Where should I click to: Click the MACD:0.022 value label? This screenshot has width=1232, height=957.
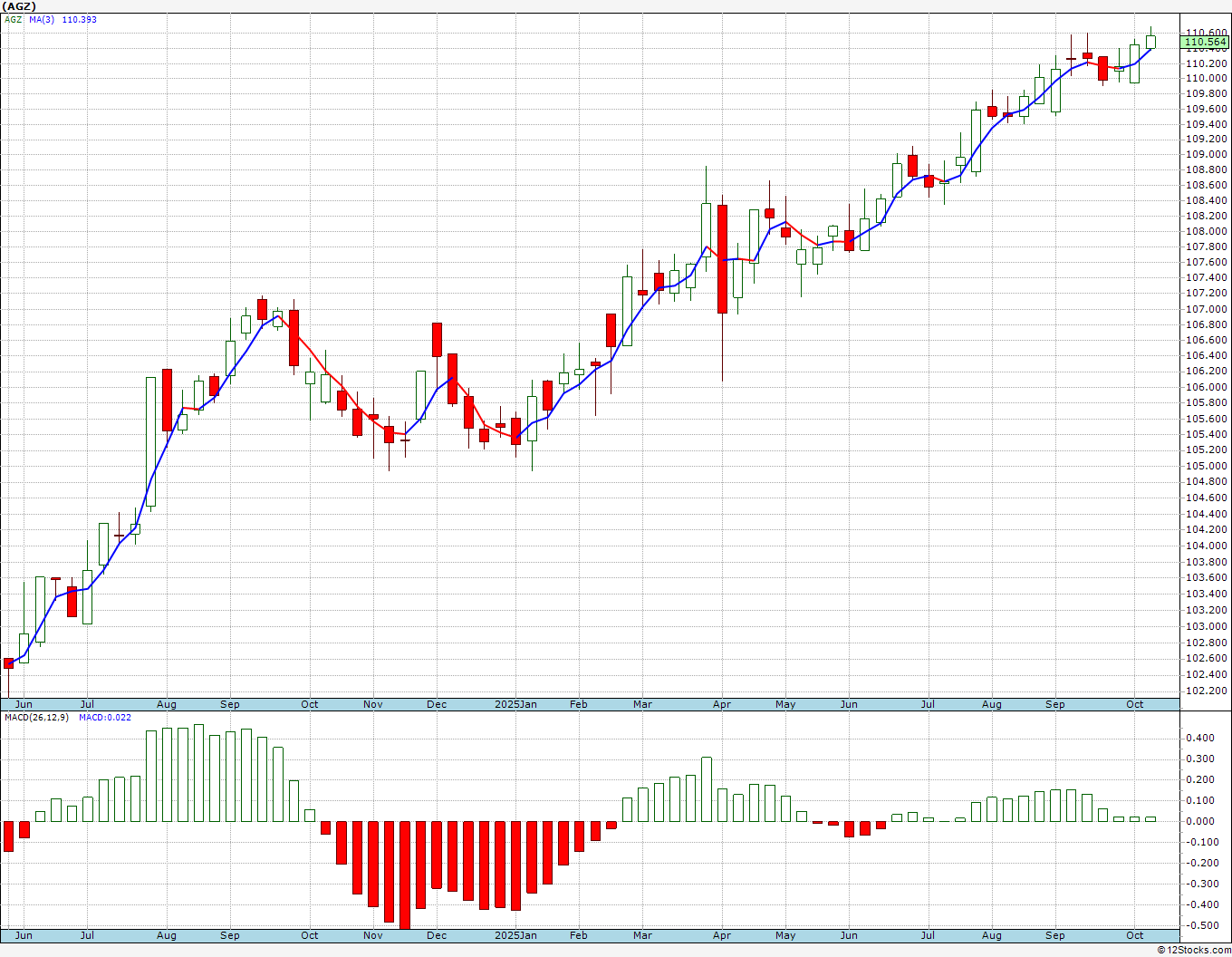(105, 718)
